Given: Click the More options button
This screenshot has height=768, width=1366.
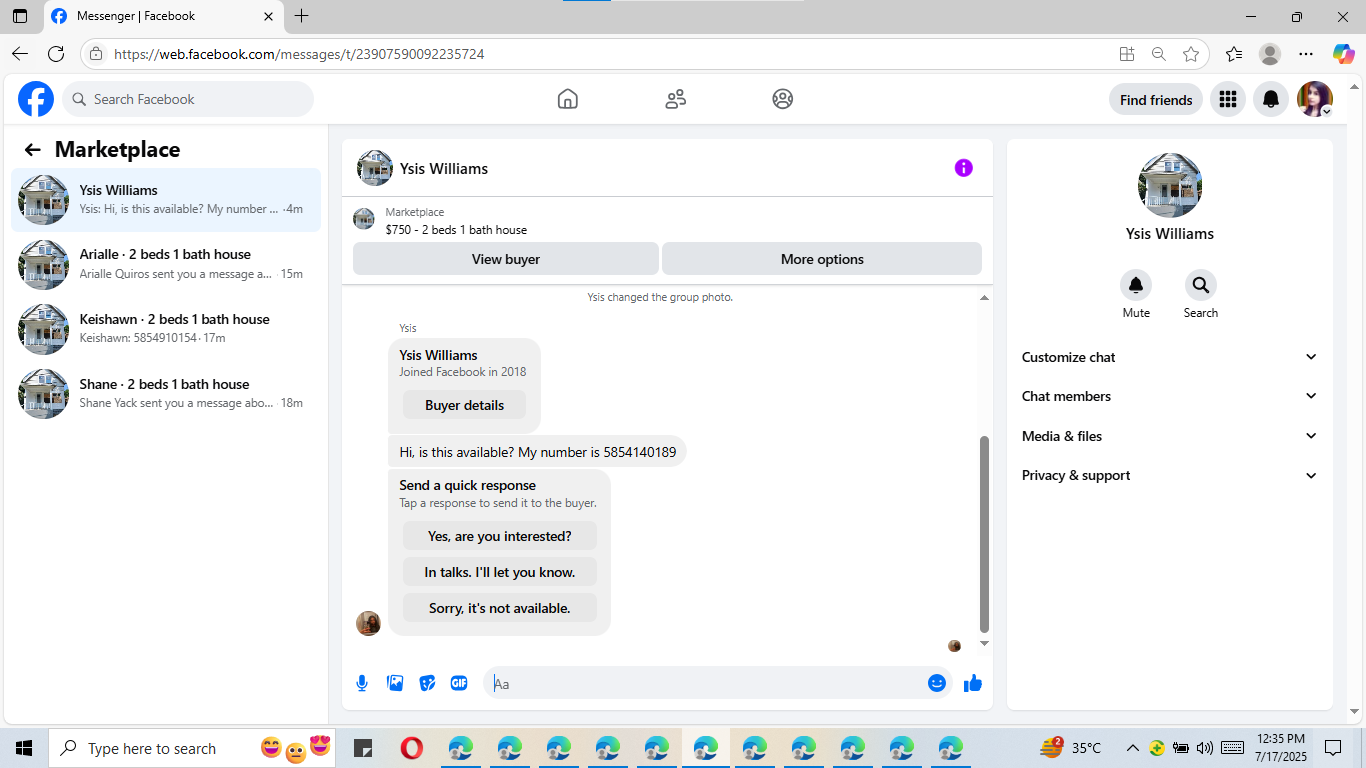Looking at the screenshot, I should pyautogui.click(x=822, y=259).
